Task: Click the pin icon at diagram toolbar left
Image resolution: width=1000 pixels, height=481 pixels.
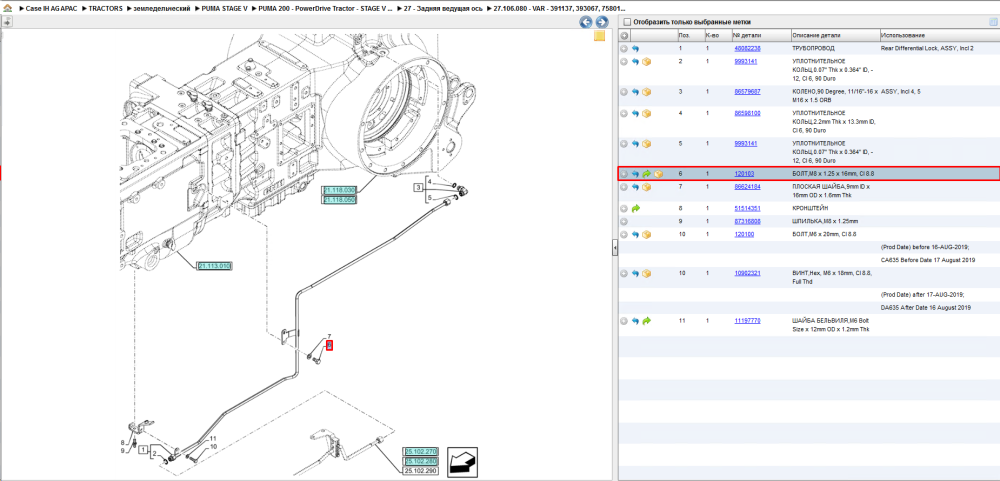Action: click(x=6, y=22)
